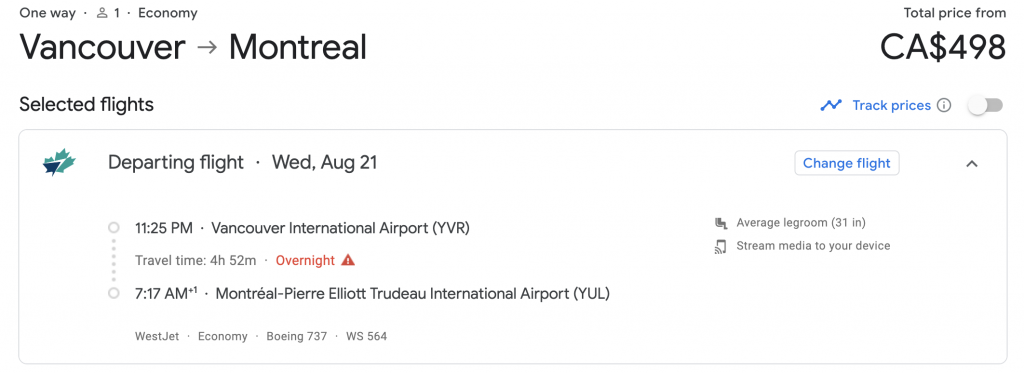
Task: Enable the Track prices toggle
Action: pyautogui.click(x=985, y=106)
